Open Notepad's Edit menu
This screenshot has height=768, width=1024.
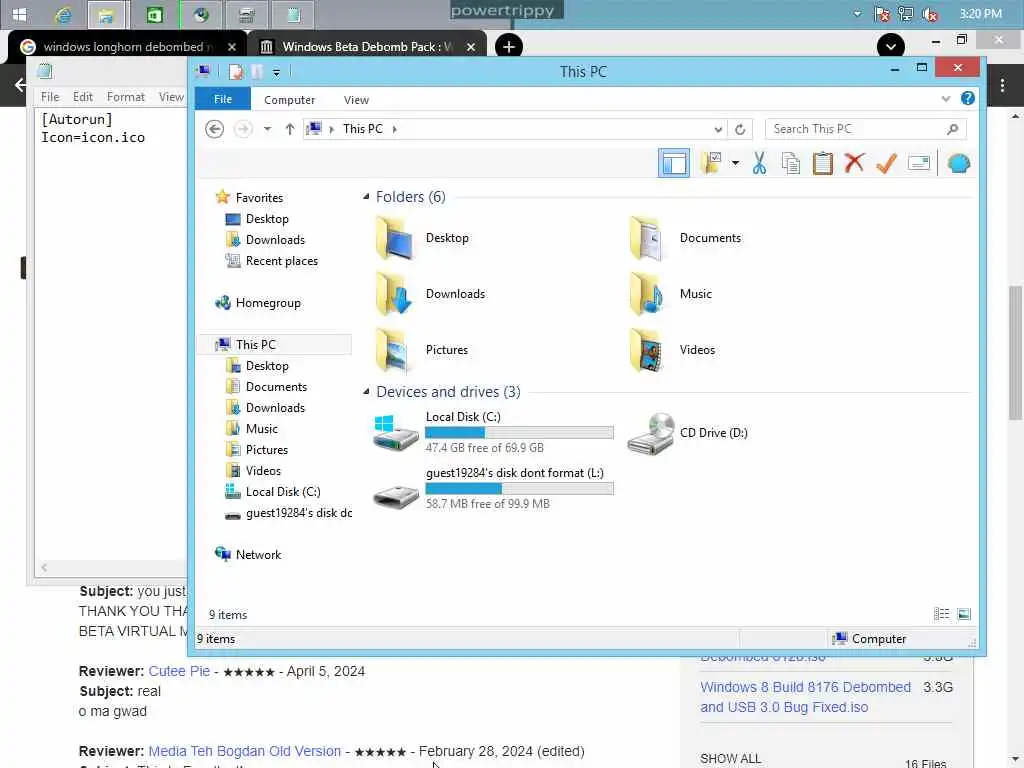(82, 97)
